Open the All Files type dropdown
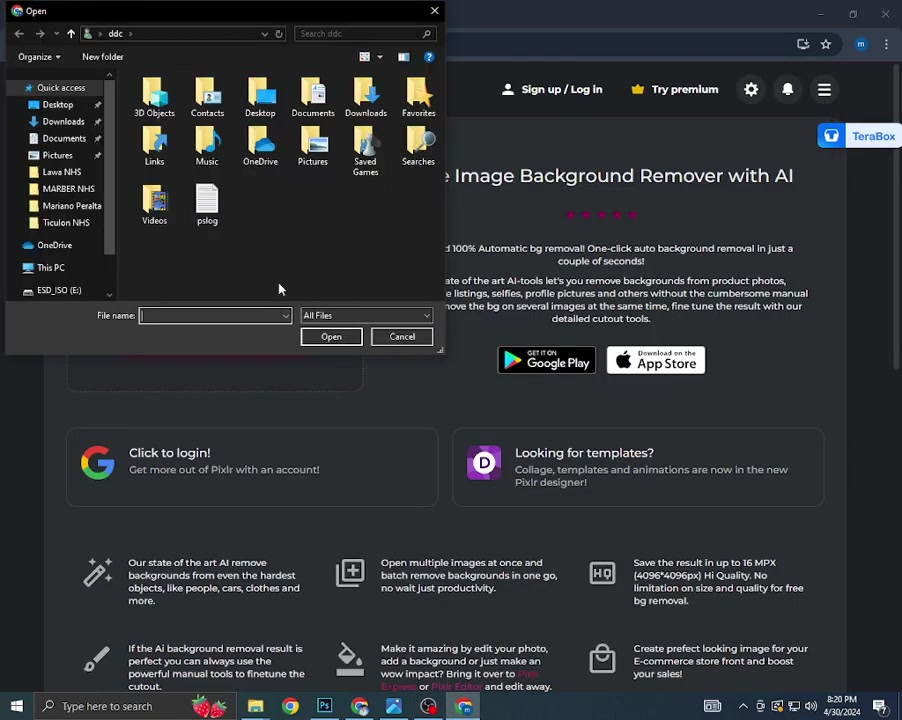This screenshot has width=902, height=720. pyautogui.click(x=366, y=316)
